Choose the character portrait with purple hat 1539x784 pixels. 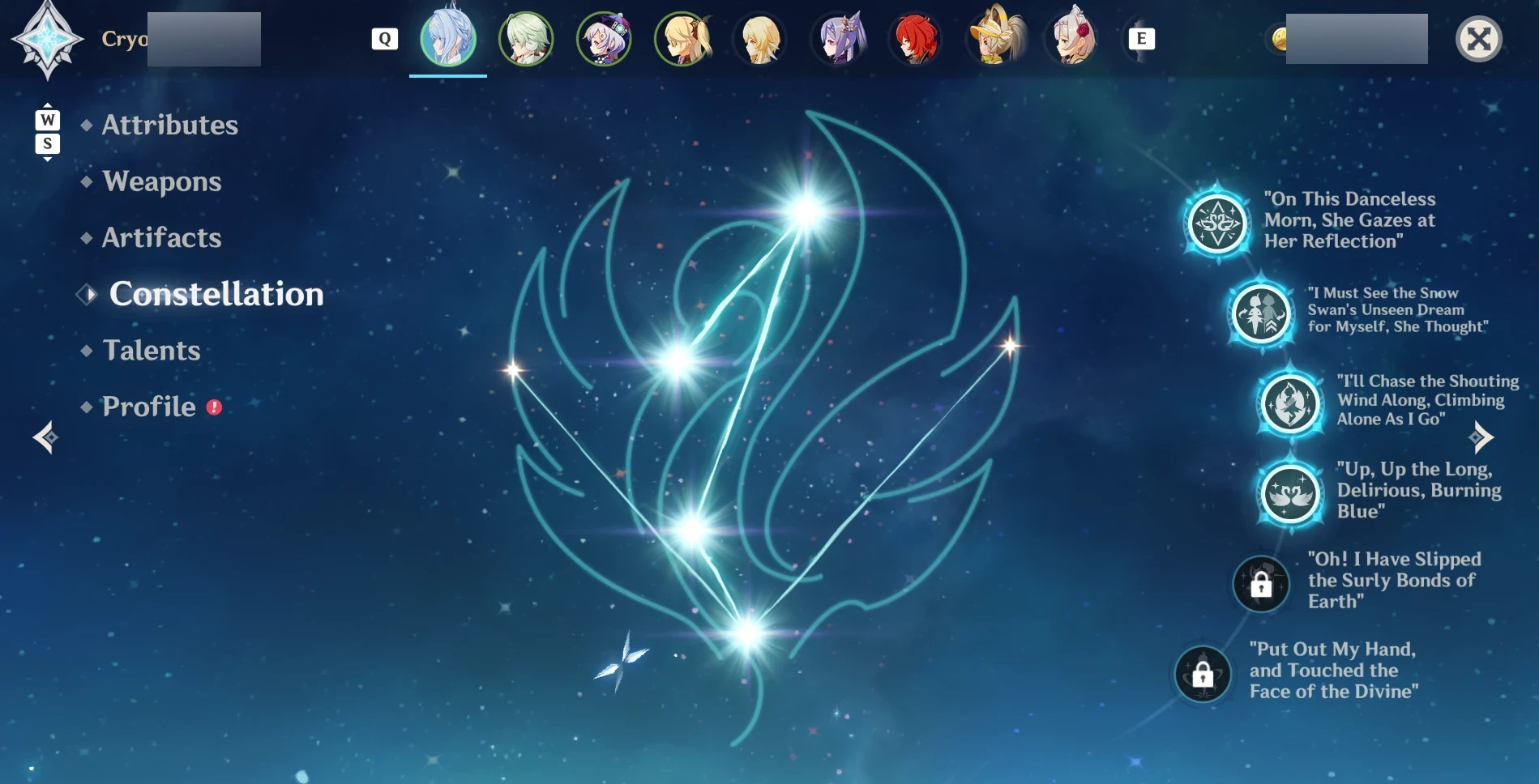[x=604, y=38]
